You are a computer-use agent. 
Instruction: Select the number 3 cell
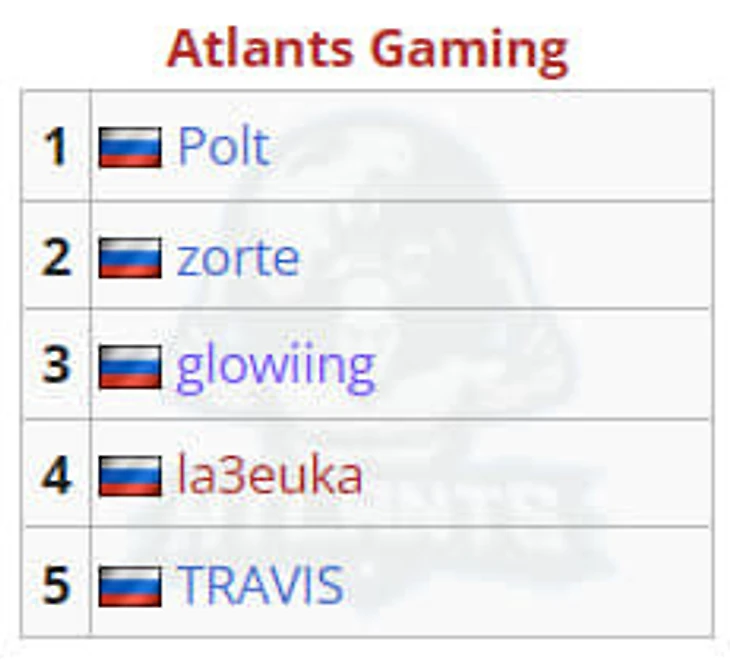click(56, 364)
